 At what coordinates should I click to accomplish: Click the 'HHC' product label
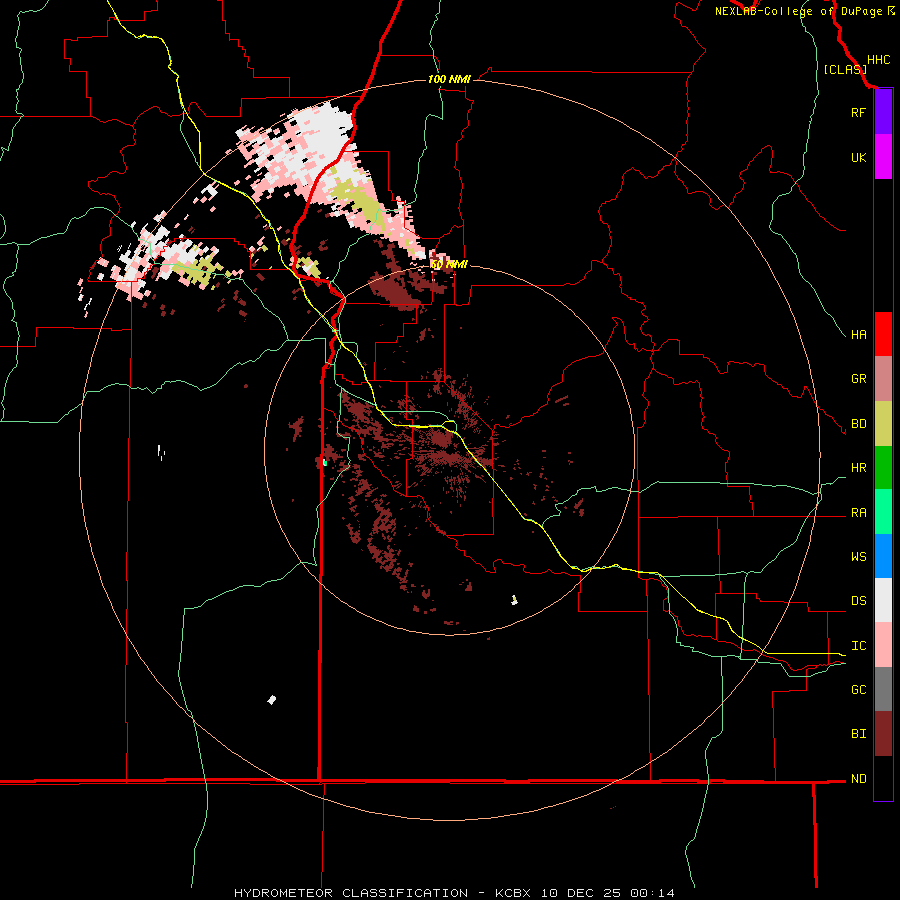[x=879, y=60]
